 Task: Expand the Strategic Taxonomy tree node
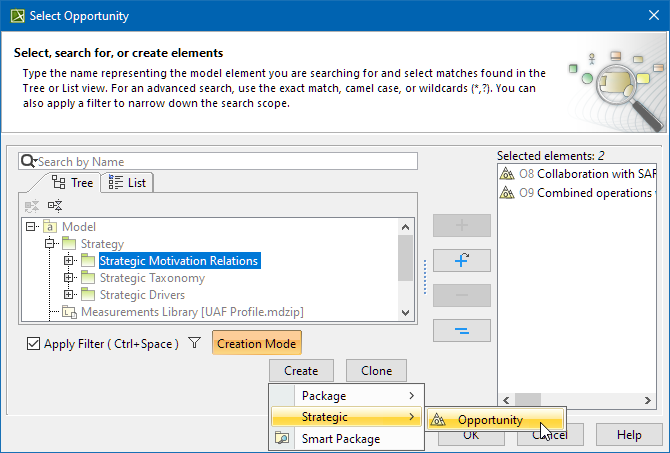point(69,278)
